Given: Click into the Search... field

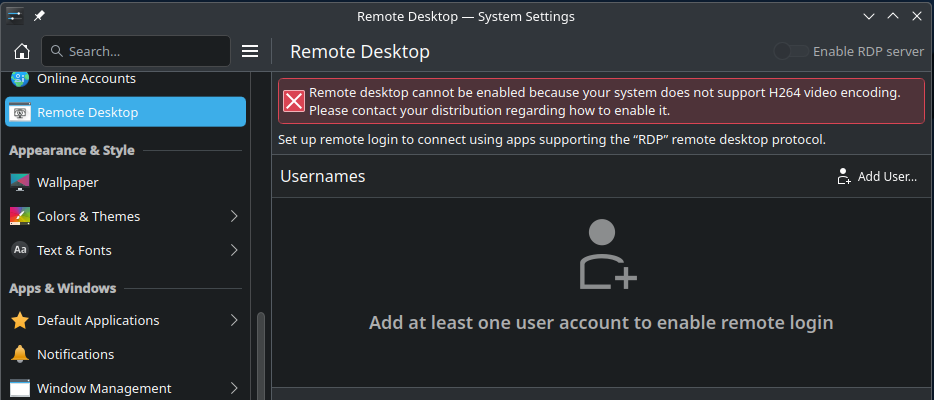Looking at the screenshot, I should point(136,51).
